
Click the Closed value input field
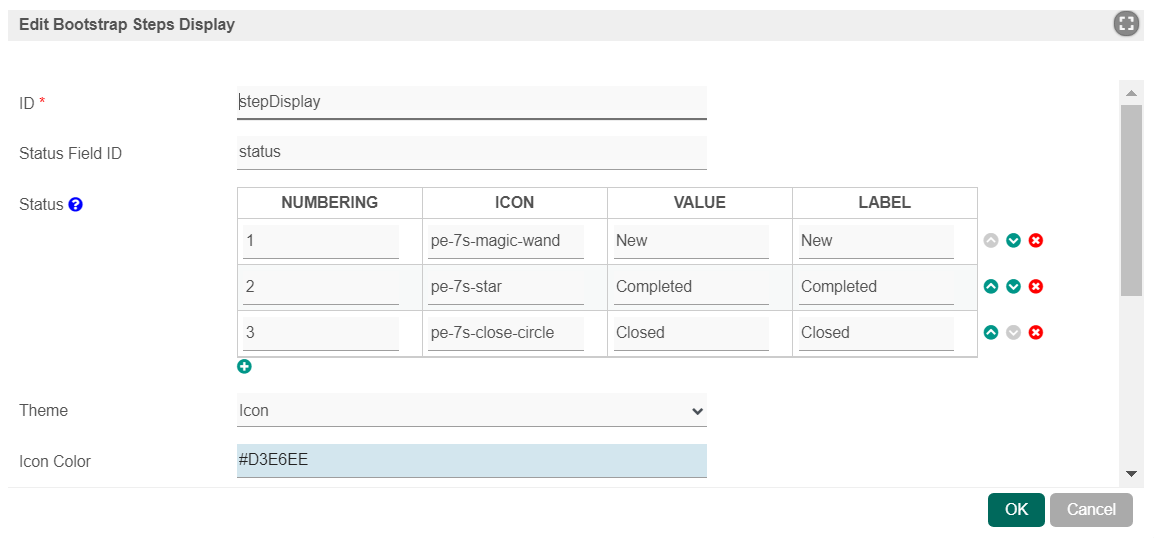coord(691,333)
